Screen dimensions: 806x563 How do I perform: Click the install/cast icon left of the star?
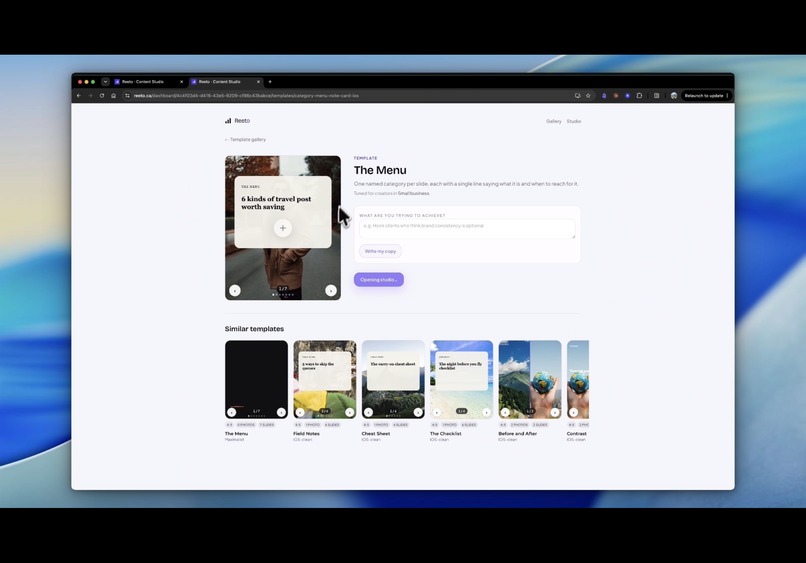pyautogui.click(x=577, y=96)
